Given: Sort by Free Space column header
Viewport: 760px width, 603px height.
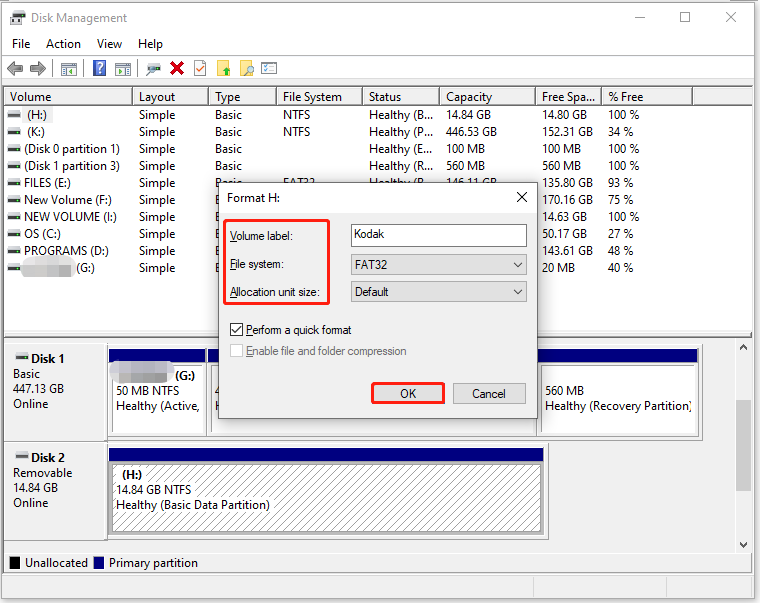Looking at the screenshot, I should click(x=569, y=96).
